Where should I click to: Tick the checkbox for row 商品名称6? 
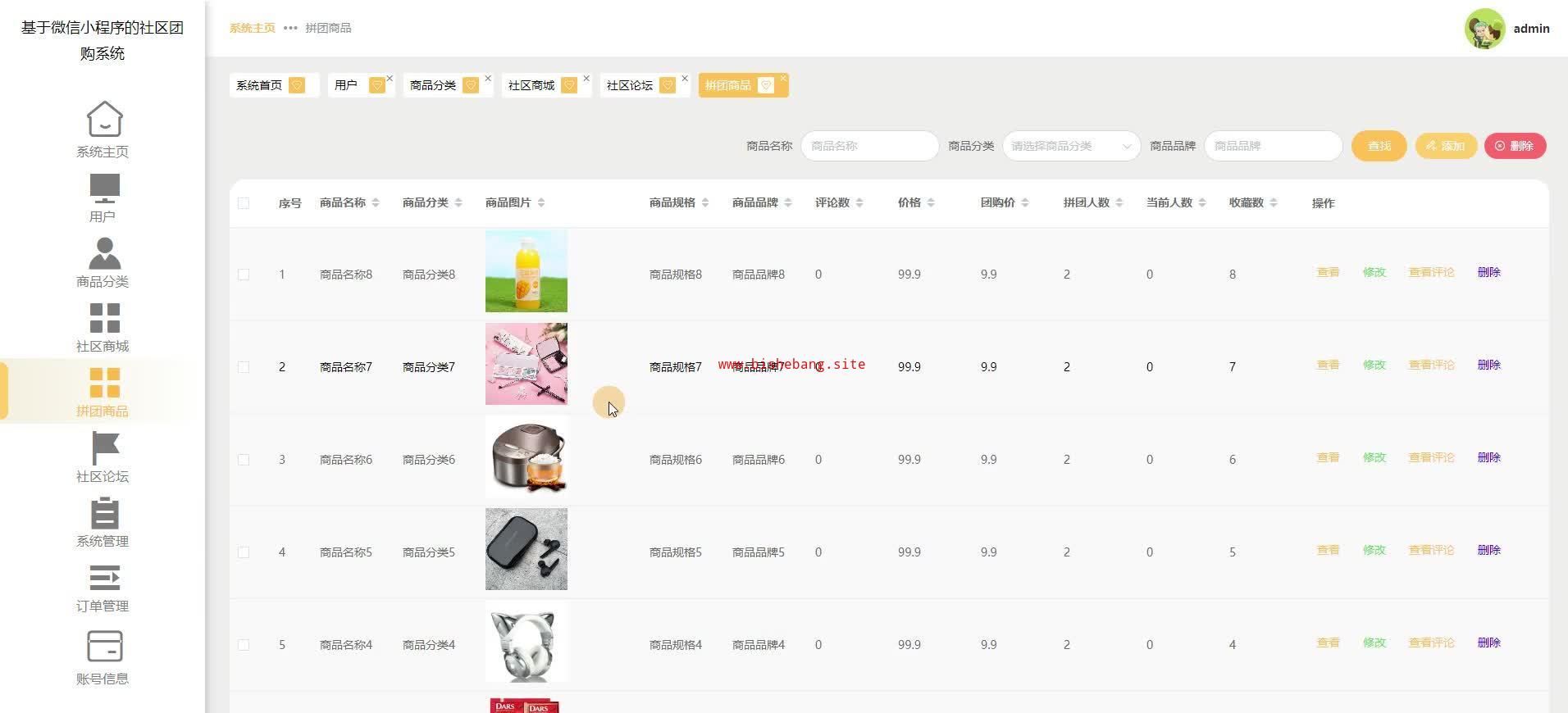click(x=244, y=460)
